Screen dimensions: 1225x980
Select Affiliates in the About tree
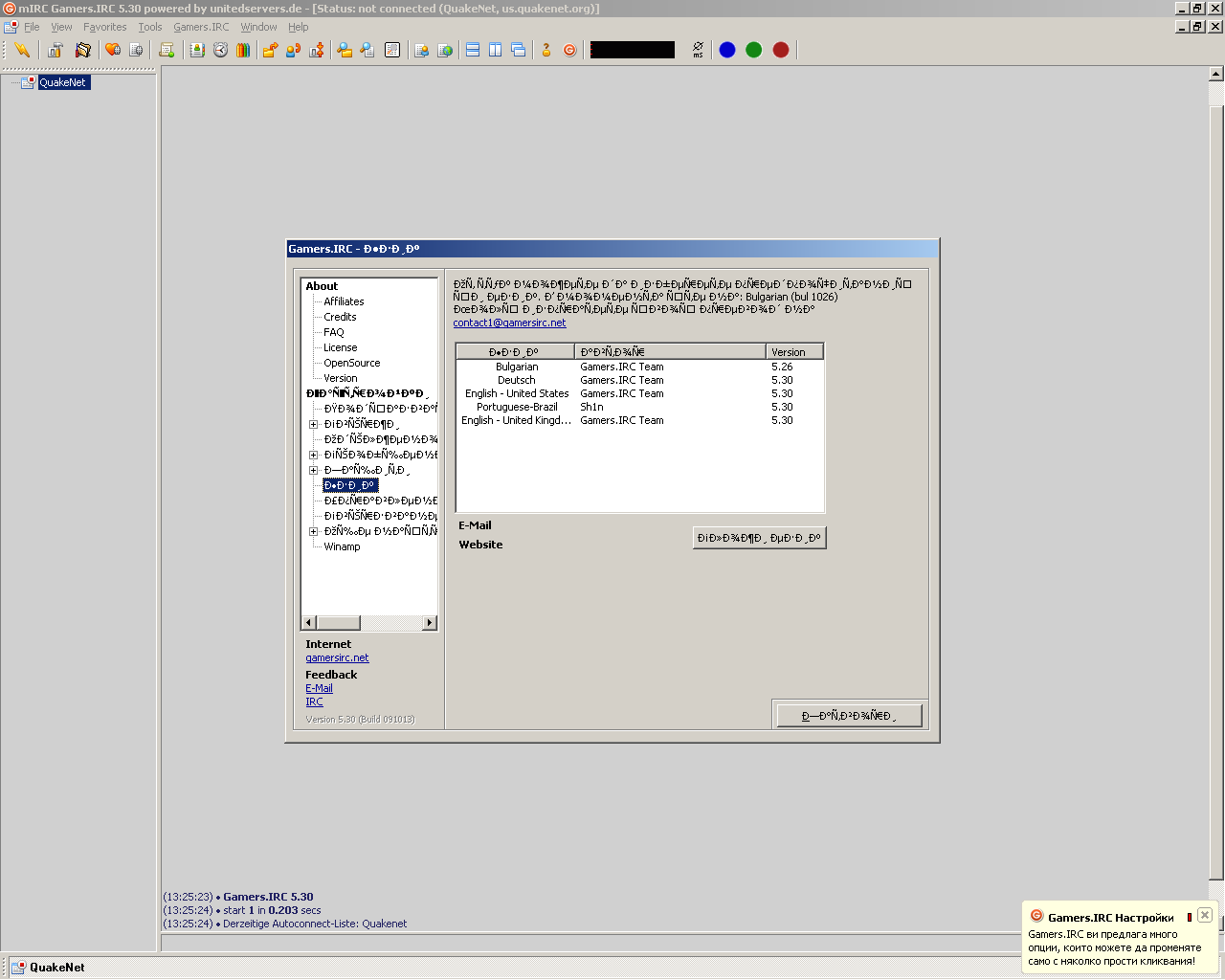(344, 301)
